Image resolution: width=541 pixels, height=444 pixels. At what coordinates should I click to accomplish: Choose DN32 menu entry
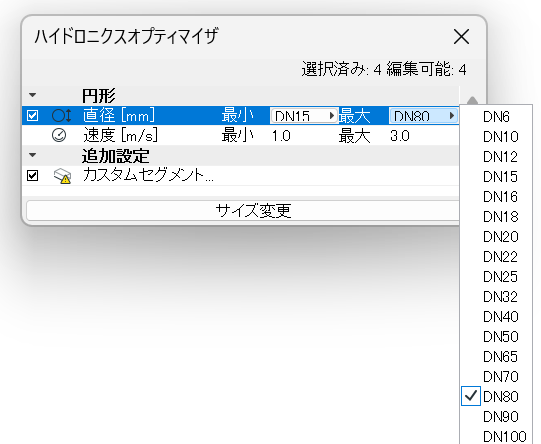click(496, 297)
